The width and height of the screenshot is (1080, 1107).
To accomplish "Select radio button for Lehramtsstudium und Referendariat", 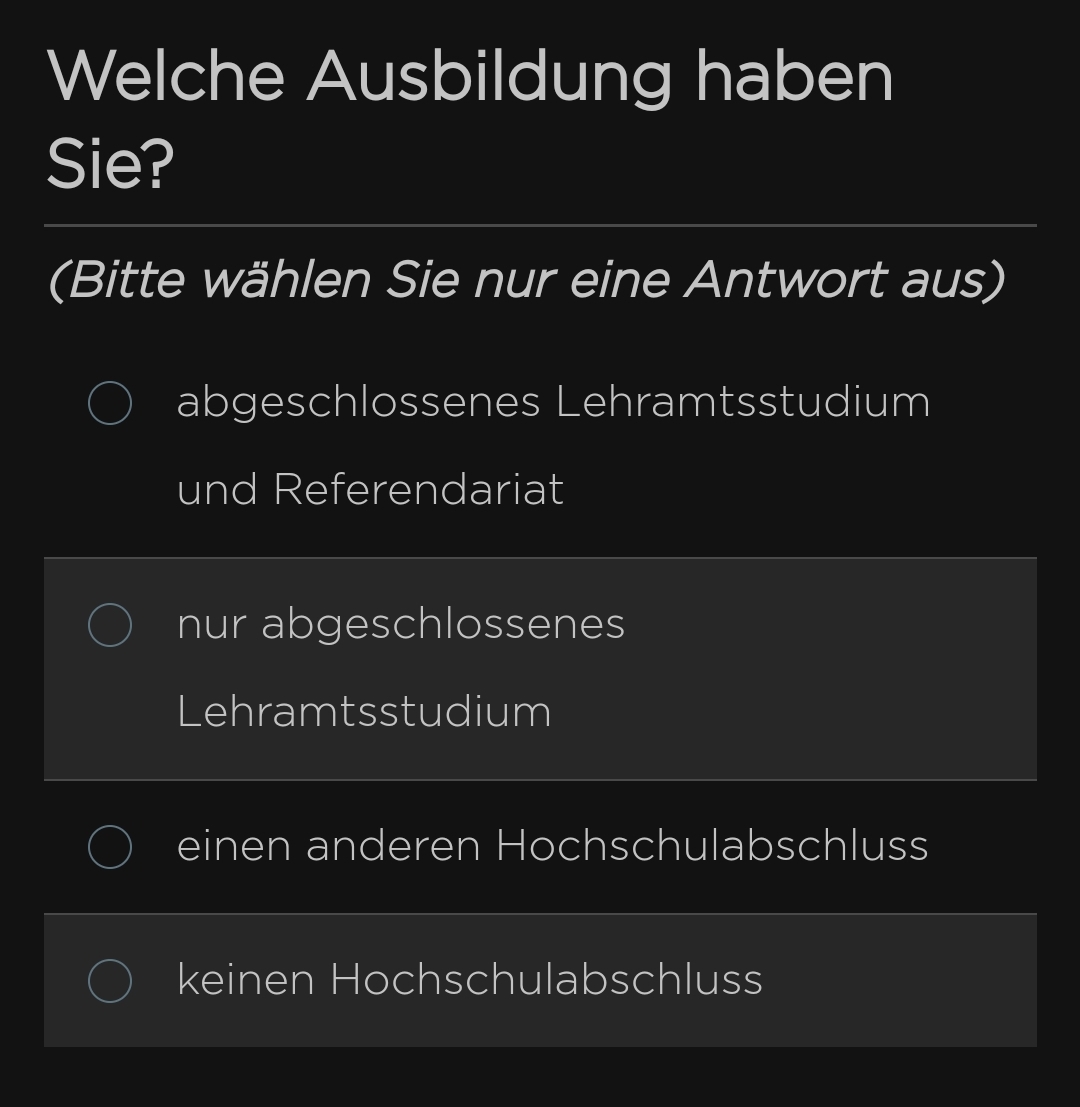I will [110, 403].
